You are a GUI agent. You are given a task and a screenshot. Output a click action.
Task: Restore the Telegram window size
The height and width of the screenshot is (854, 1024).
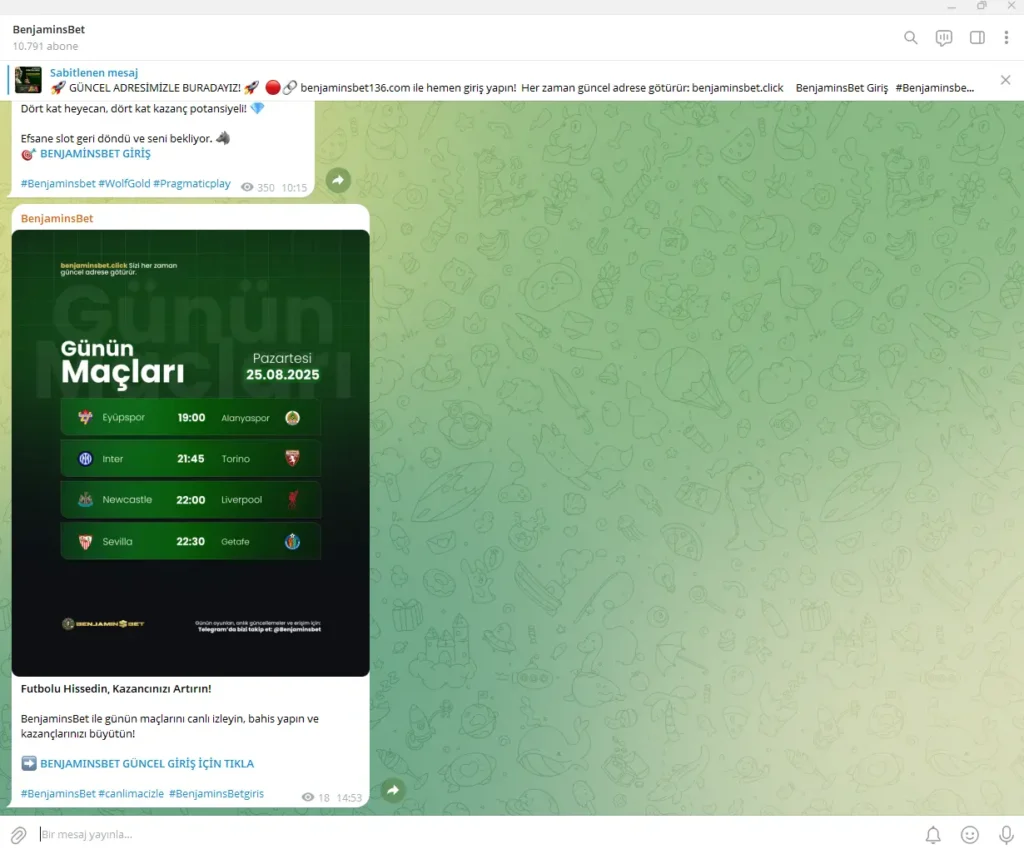(x=982, y=6)
